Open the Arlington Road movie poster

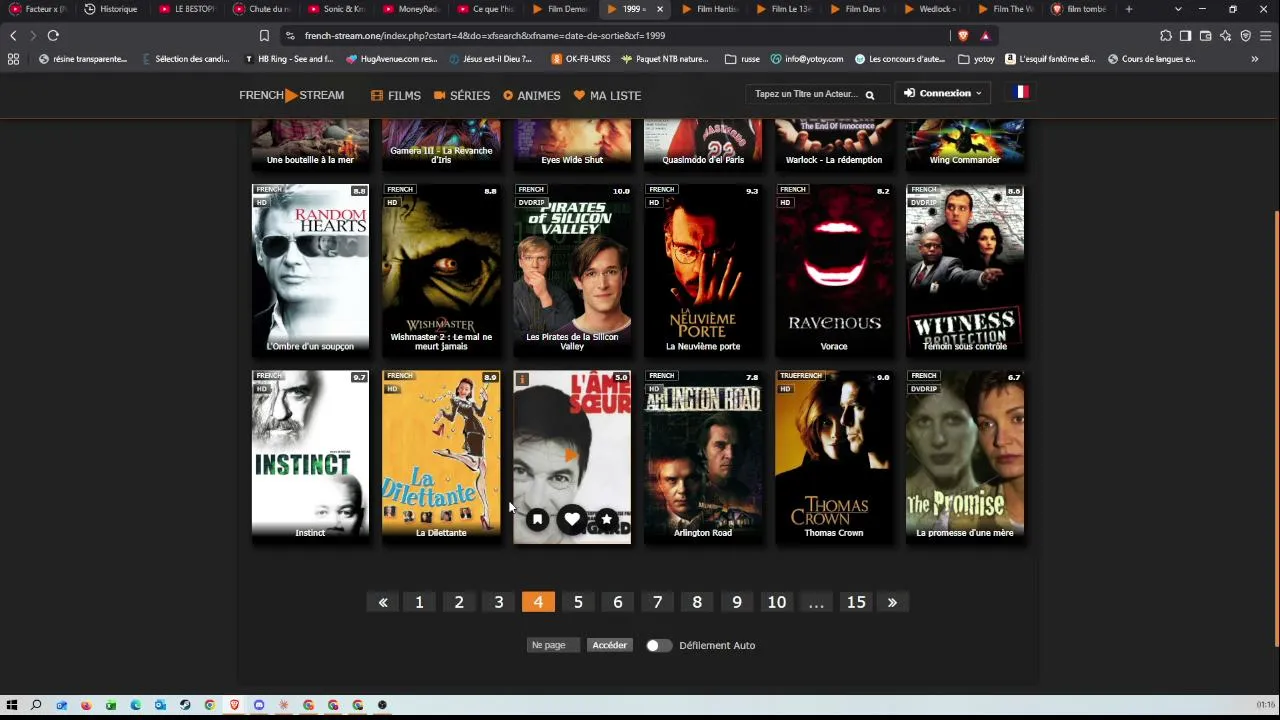pyautogui.click(x=703, y=457)
